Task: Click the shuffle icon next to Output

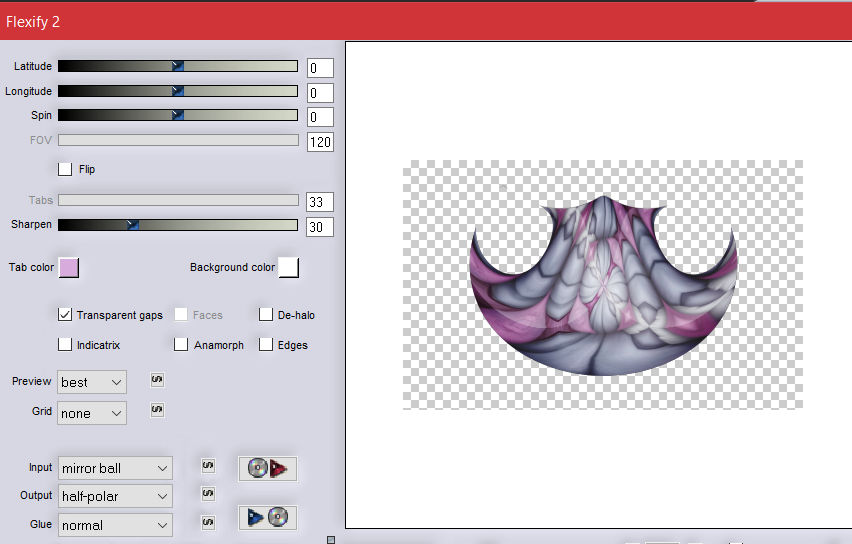Action: [x=208, y=494]
